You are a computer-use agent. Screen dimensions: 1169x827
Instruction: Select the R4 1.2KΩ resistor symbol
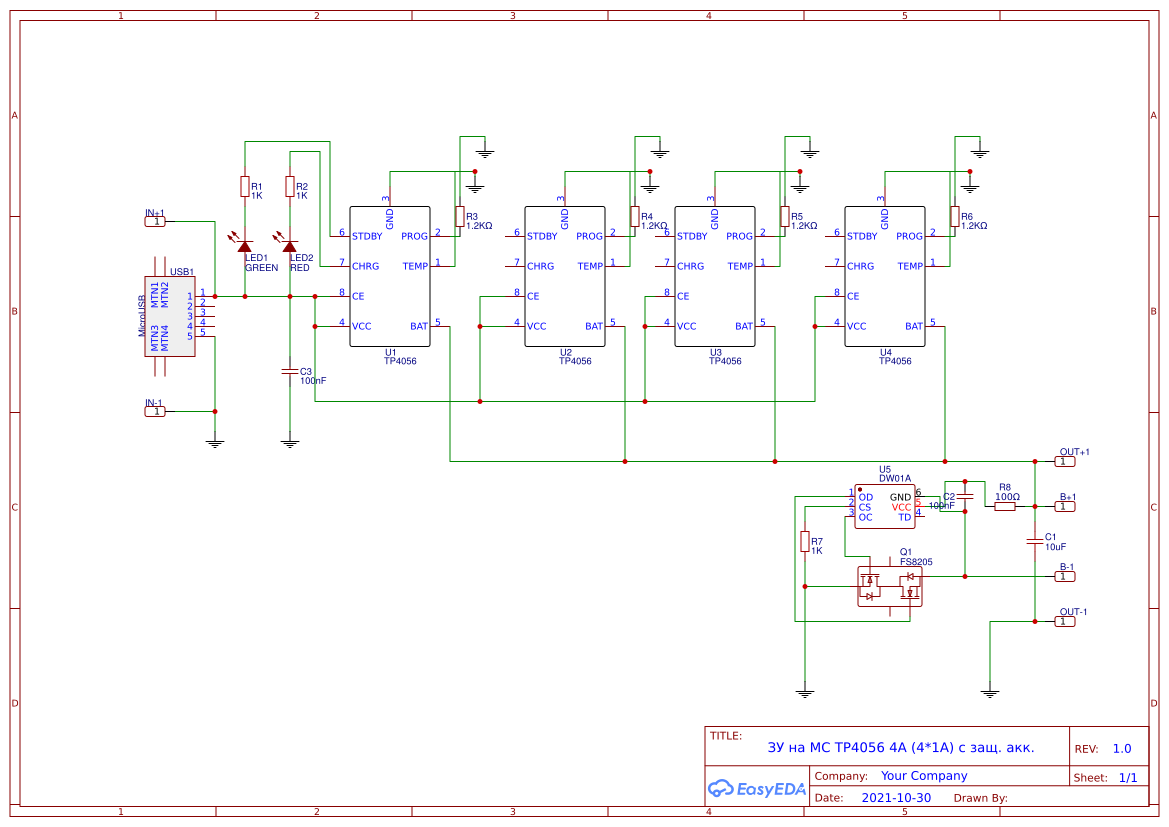pos(635,216)
